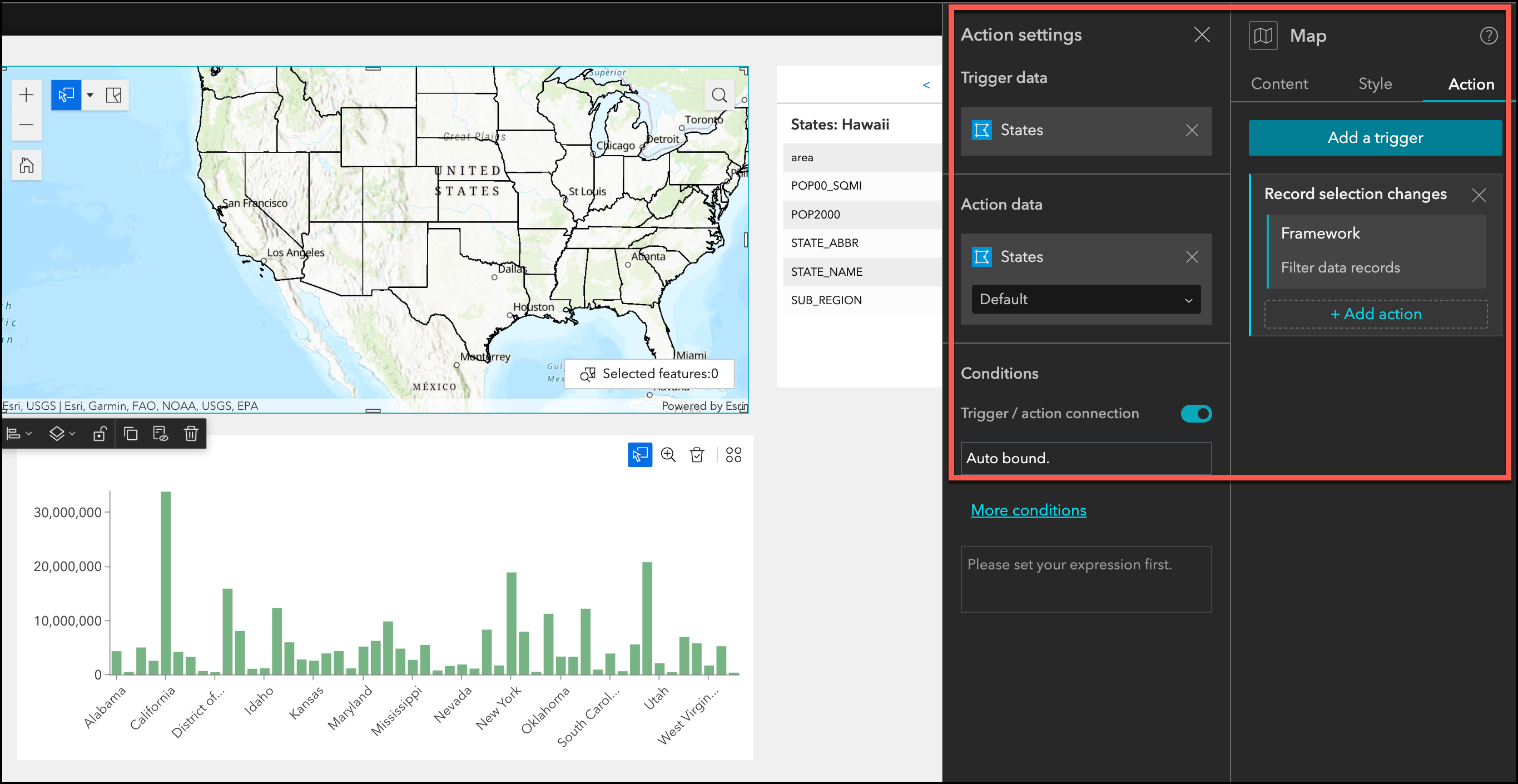Open the More conditions link
The image size is (1518, 784).
click(1028, 510)
